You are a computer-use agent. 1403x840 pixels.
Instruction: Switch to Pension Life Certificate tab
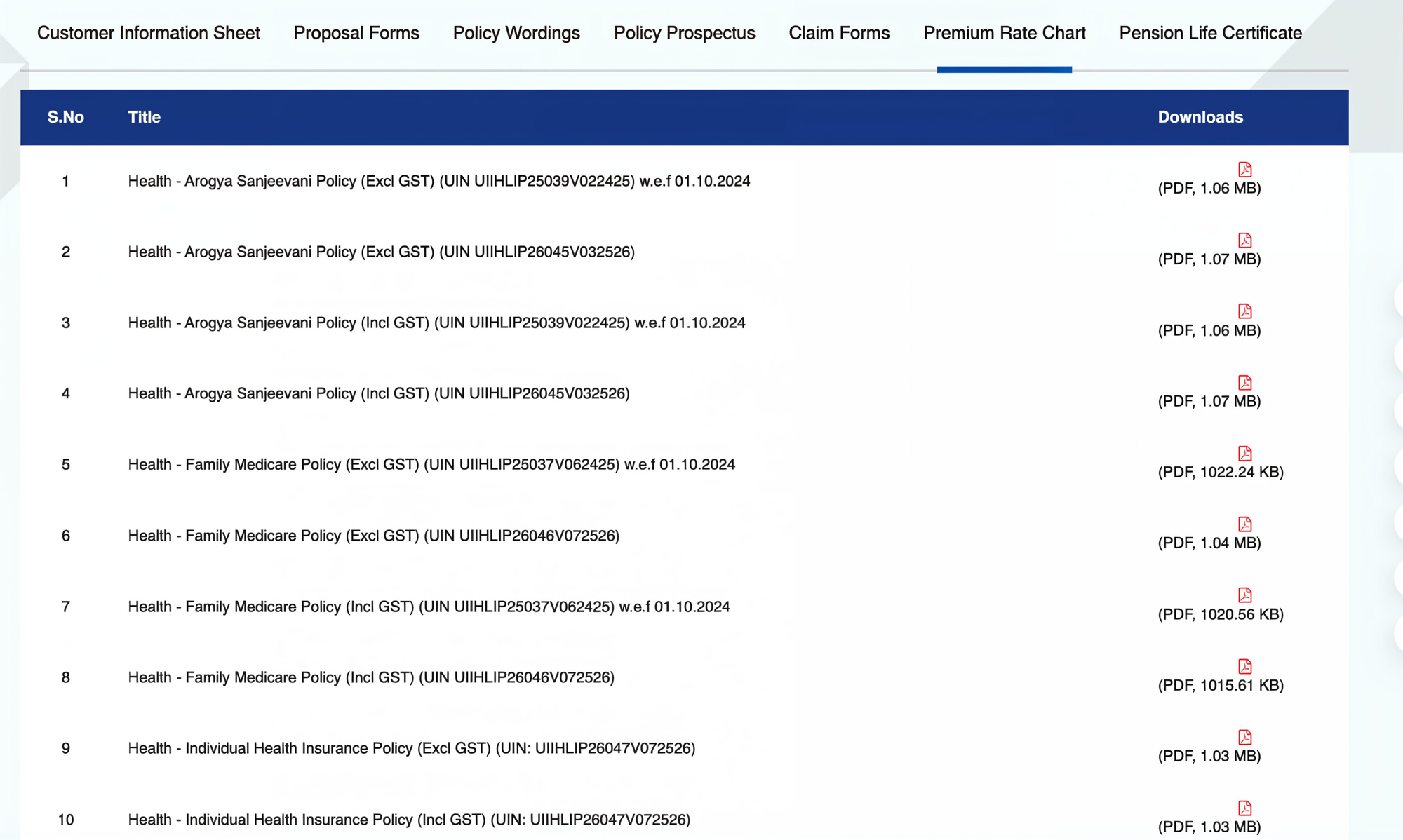1209,32
